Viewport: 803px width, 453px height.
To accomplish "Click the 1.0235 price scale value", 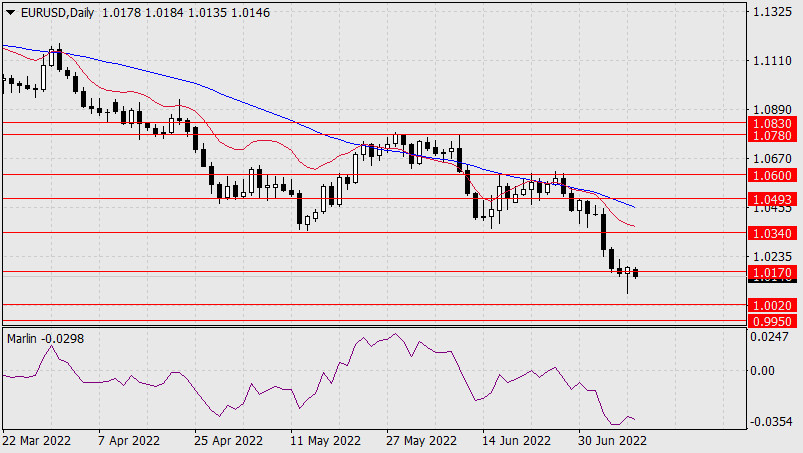I will point(773,256).
